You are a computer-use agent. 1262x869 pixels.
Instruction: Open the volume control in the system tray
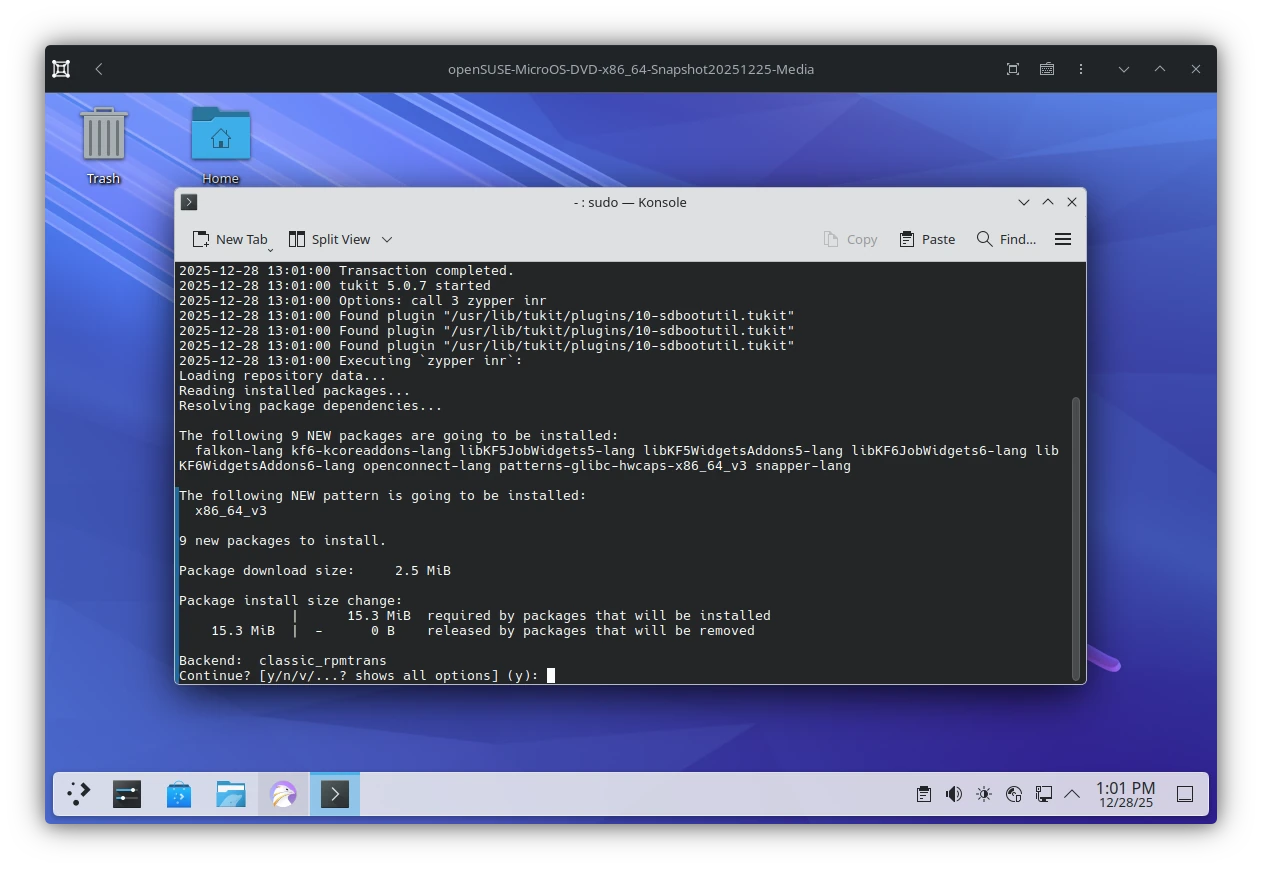(x=953, y=793)
